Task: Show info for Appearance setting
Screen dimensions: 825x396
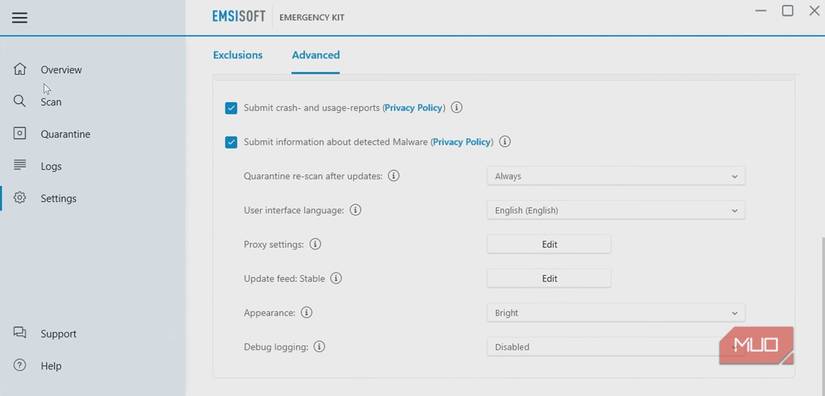Action: pos(306,312)
